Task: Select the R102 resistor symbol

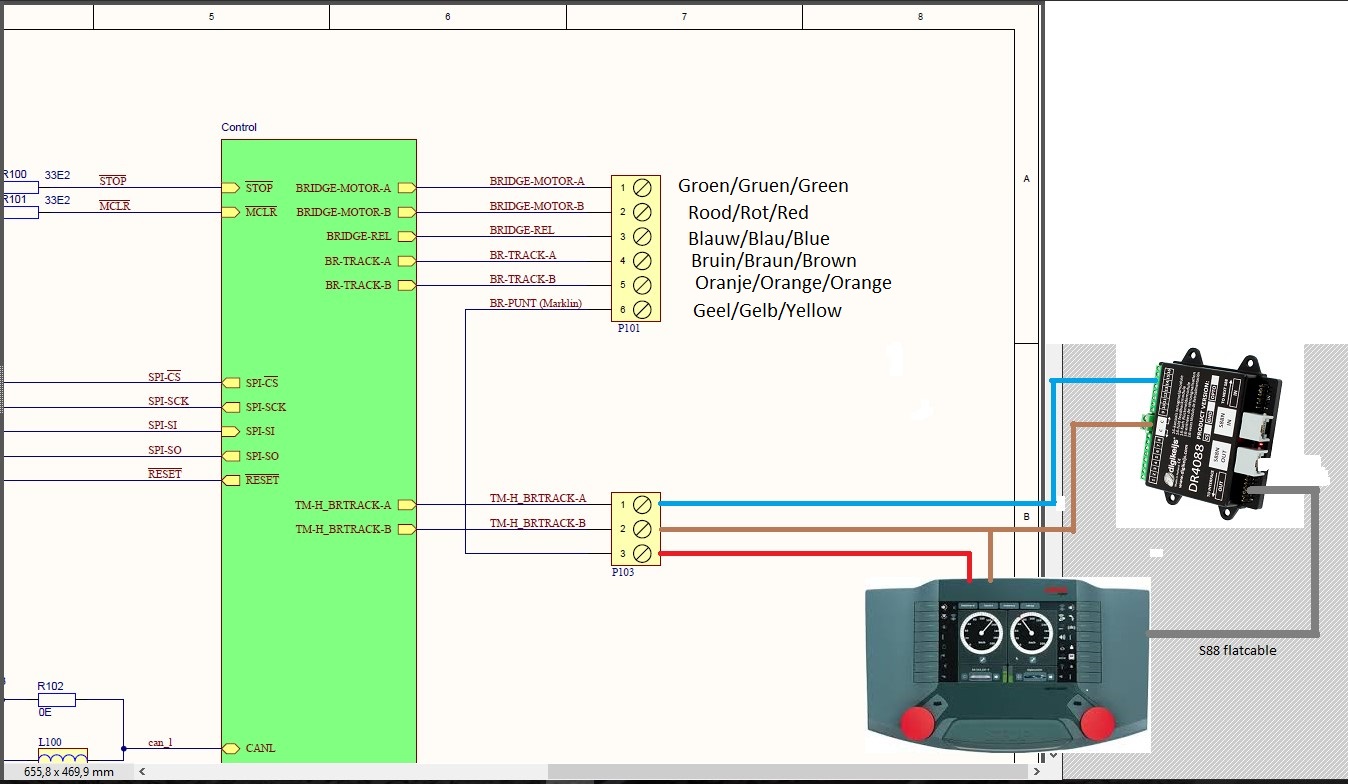Action: click(x=56, y=699)
